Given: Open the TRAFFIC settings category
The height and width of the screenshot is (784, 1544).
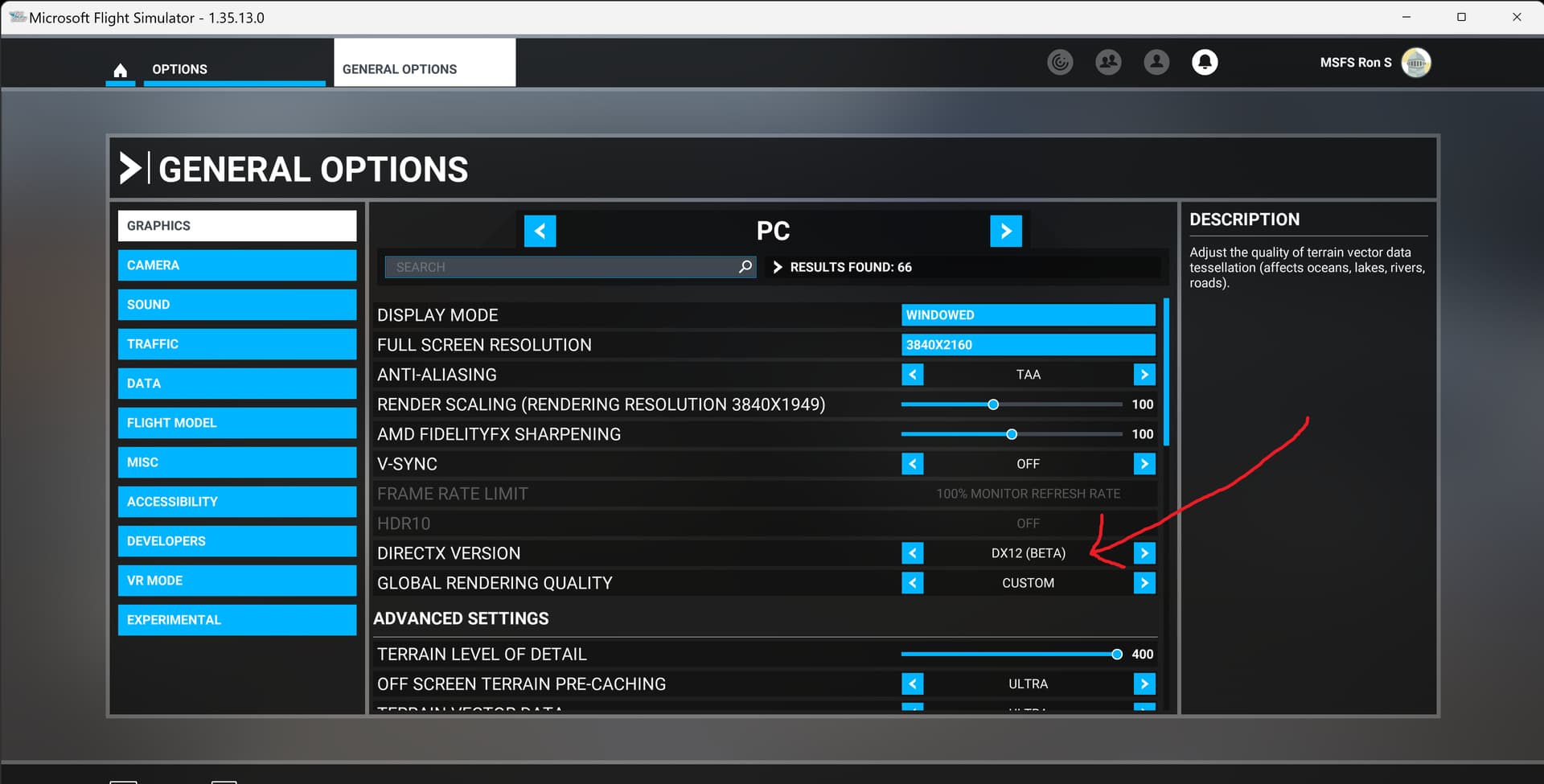Looking at the screenshot, I should point(237,344).
